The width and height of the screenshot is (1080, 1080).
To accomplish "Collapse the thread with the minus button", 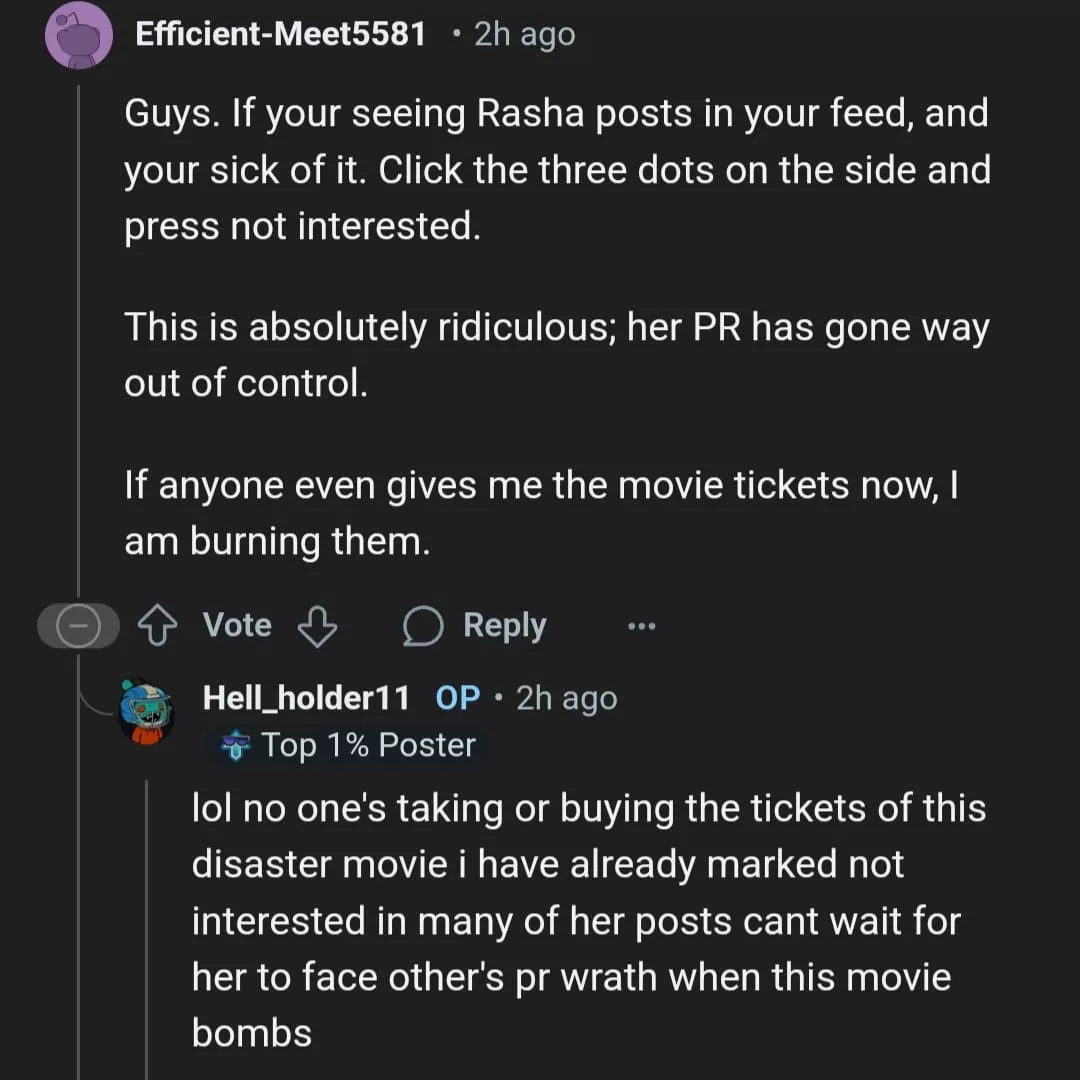I will (77, 627).
